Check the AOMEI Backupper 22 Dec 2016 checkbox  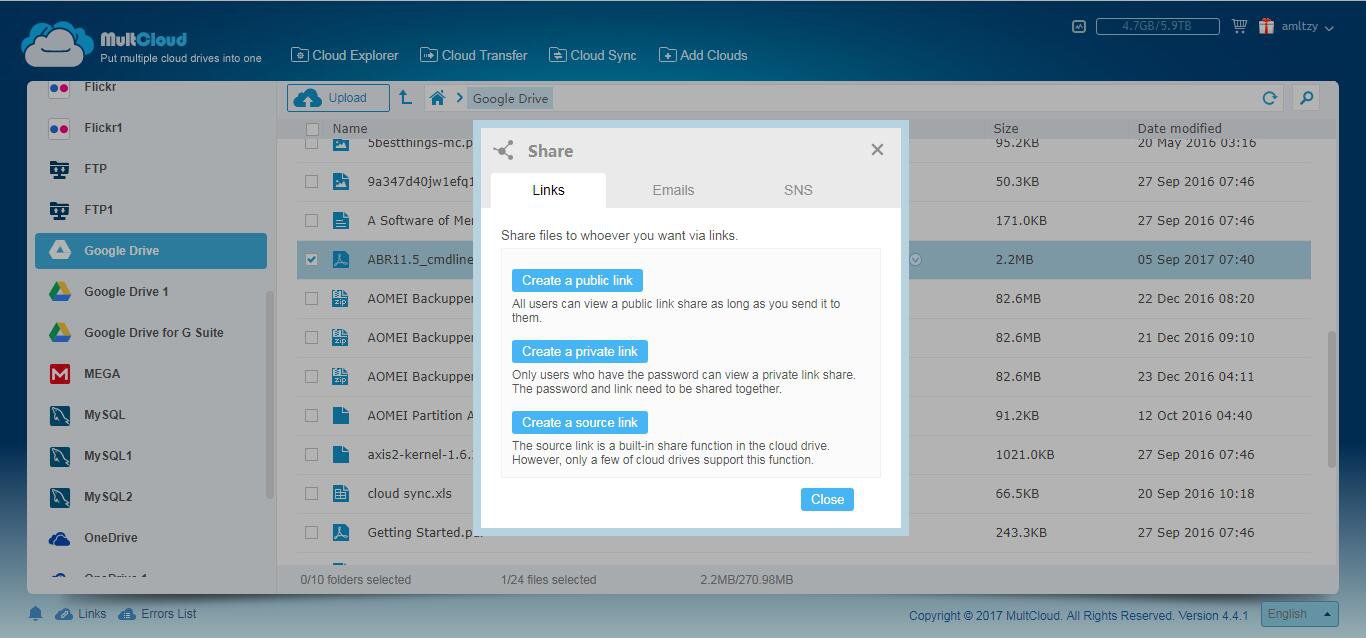point(312,299)
